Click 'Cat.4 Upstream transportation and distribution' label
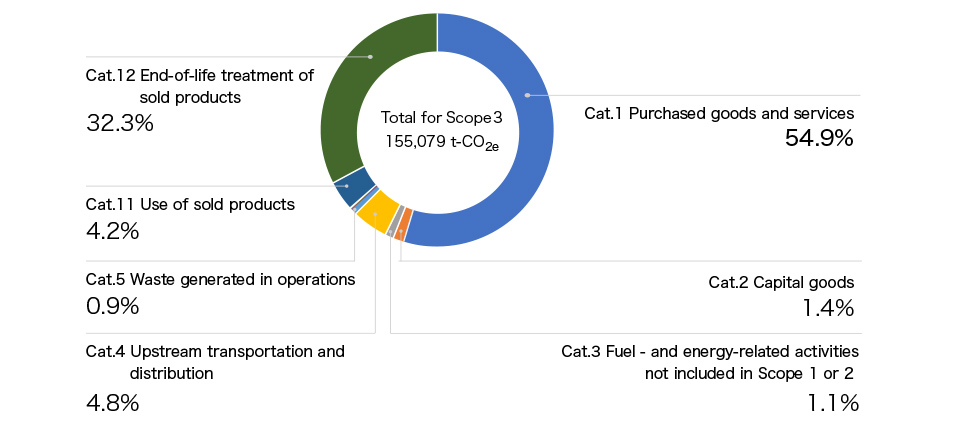 215,351
